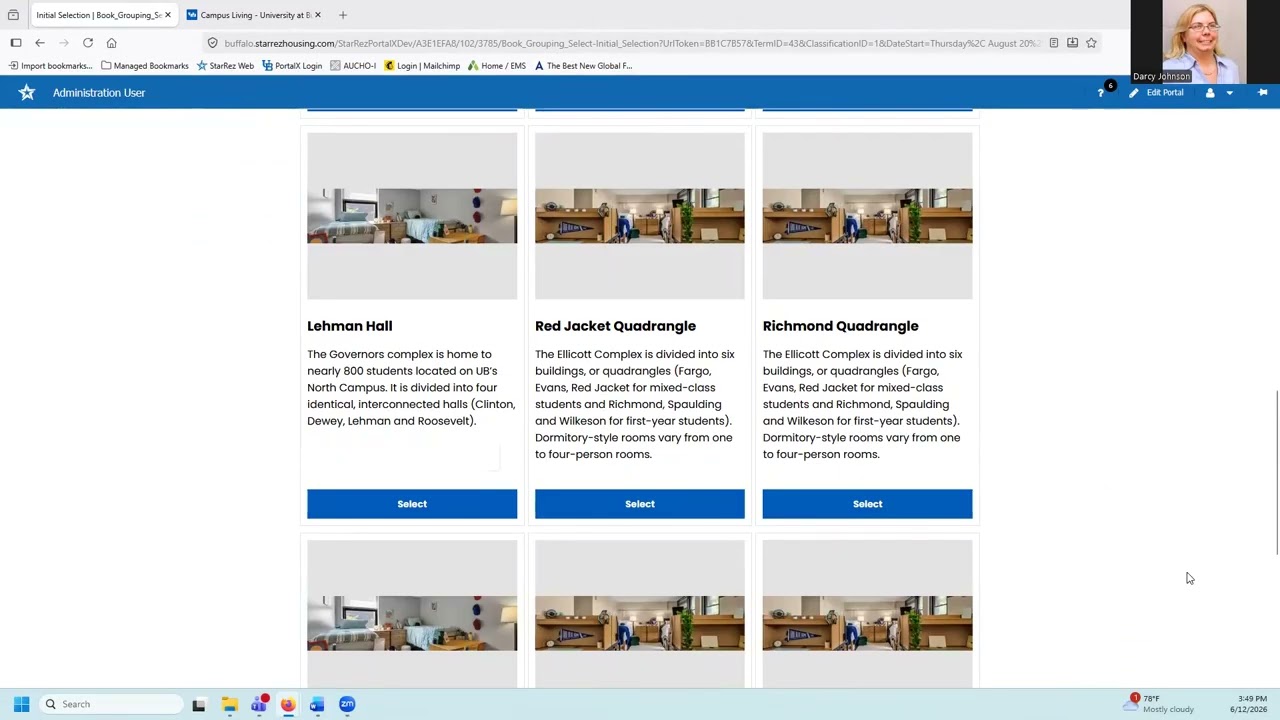Viewport: 1280px width, 720px height.
Task: Click the browser home icon
Action: 112,43
